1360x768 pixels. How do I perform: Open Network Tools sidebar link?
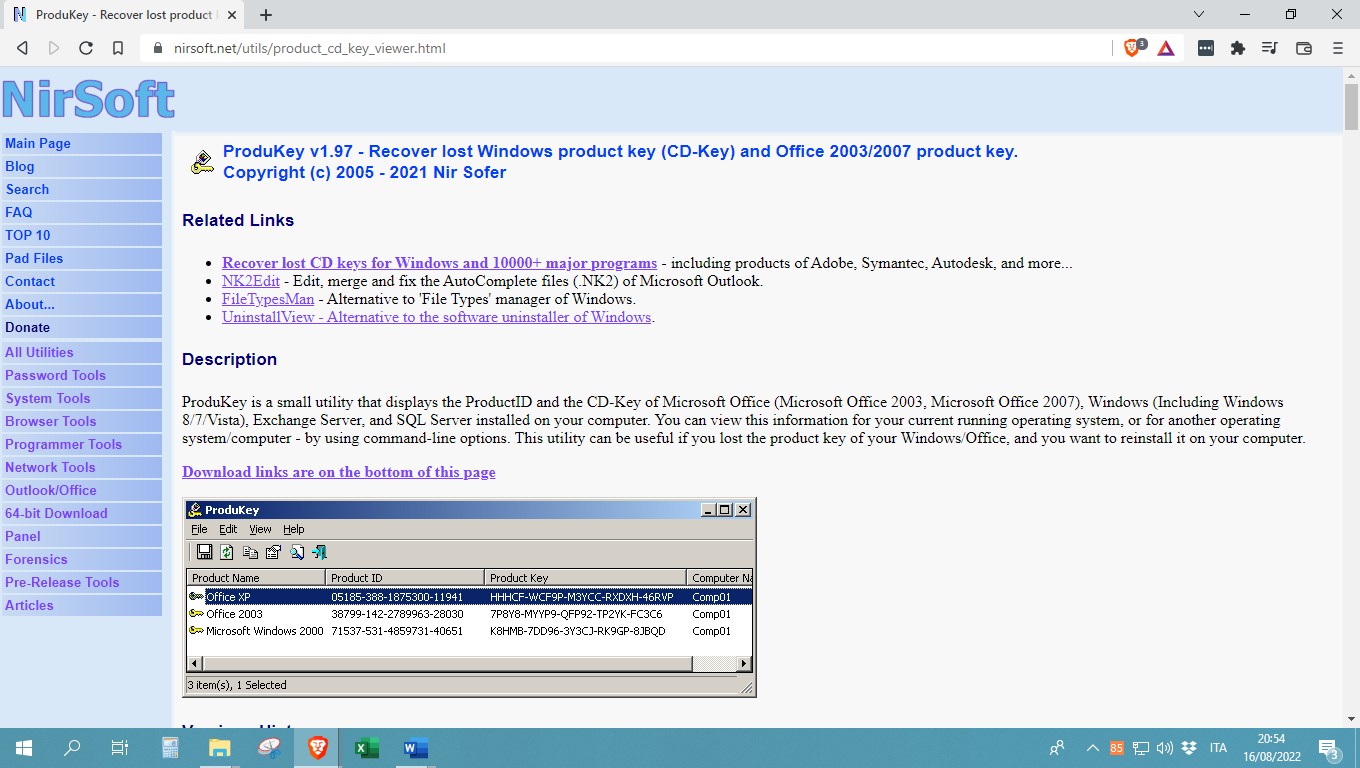point(82,467)
